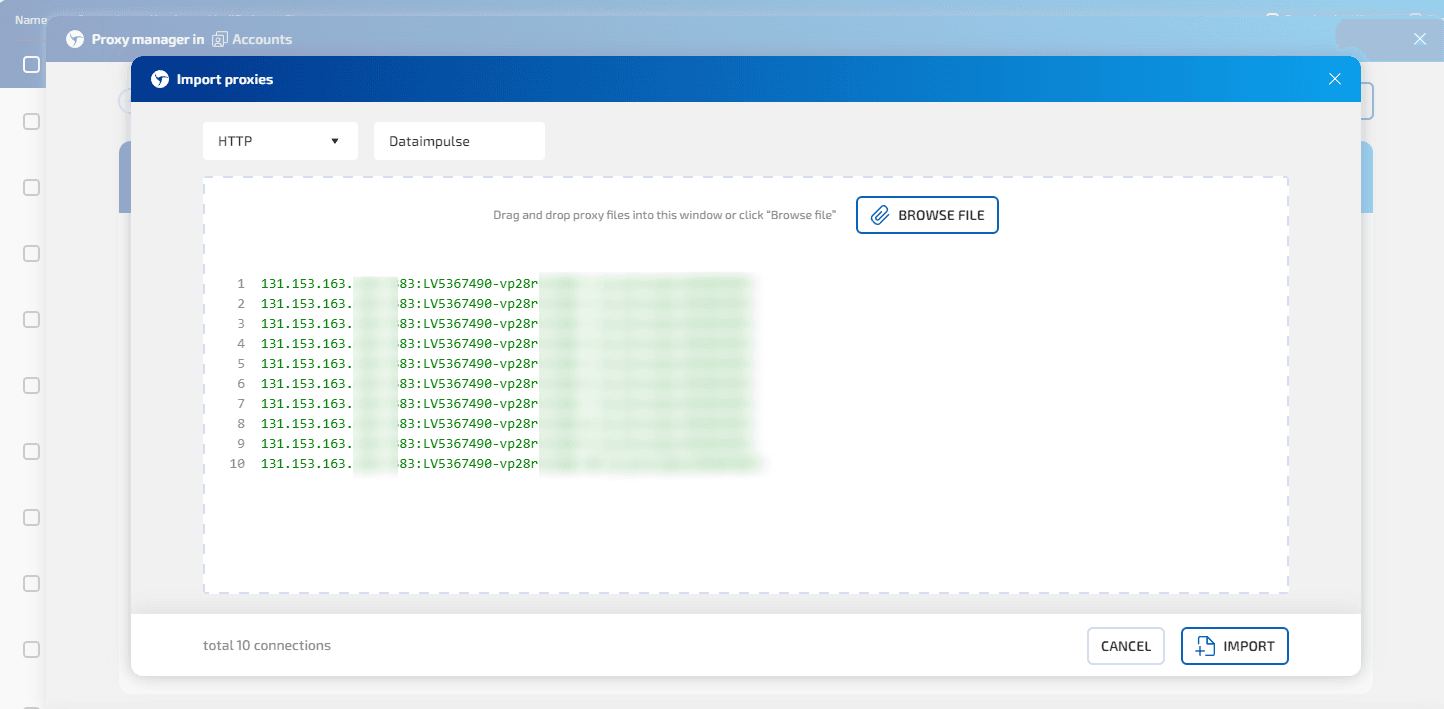Screen dimensions: 1444x709
Task: Click the globe icon in Import proxies header
Action: coord(159,79)
